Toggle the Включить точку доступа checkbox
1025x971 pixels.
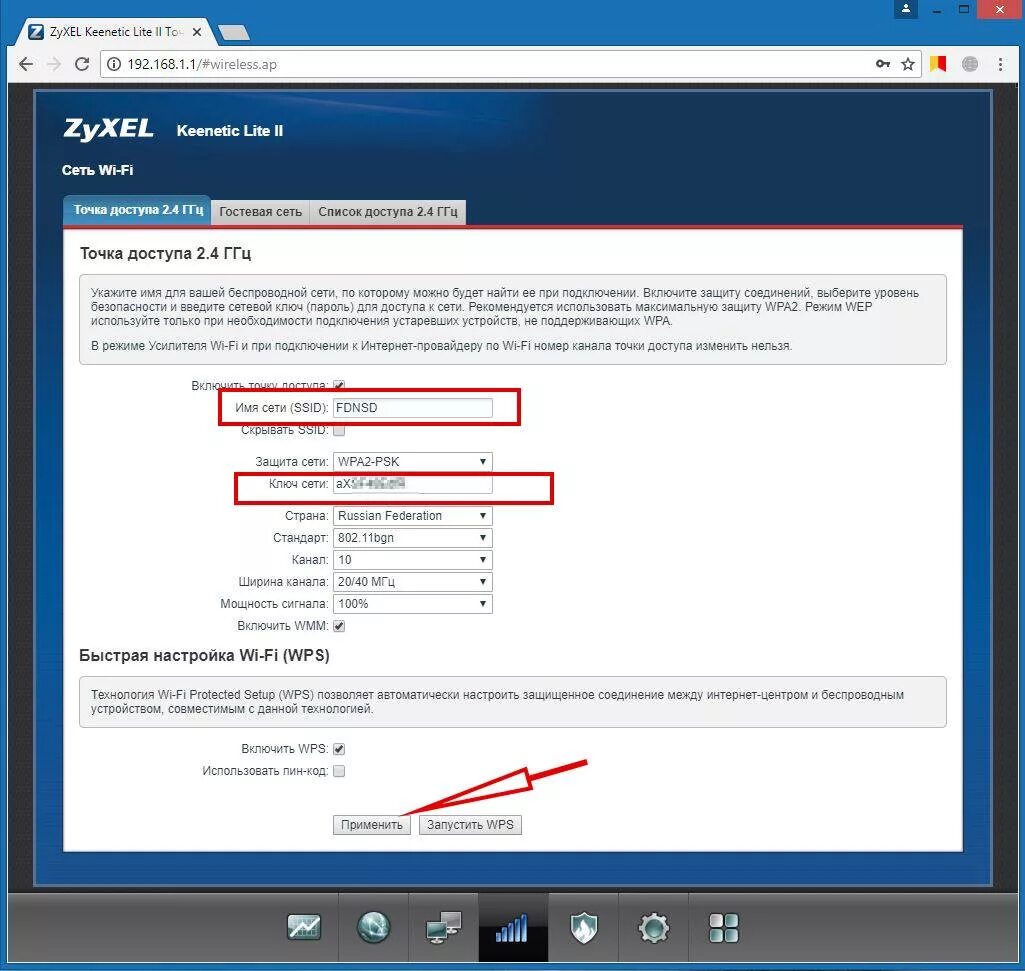tap(339, 385)
